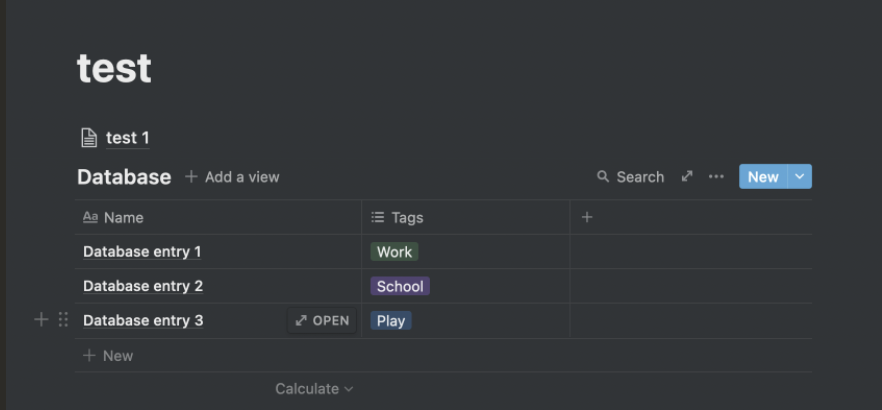Select the purple School tag
Screen dimensions: 882x410
pyautogui.click(x=400, y=286)
